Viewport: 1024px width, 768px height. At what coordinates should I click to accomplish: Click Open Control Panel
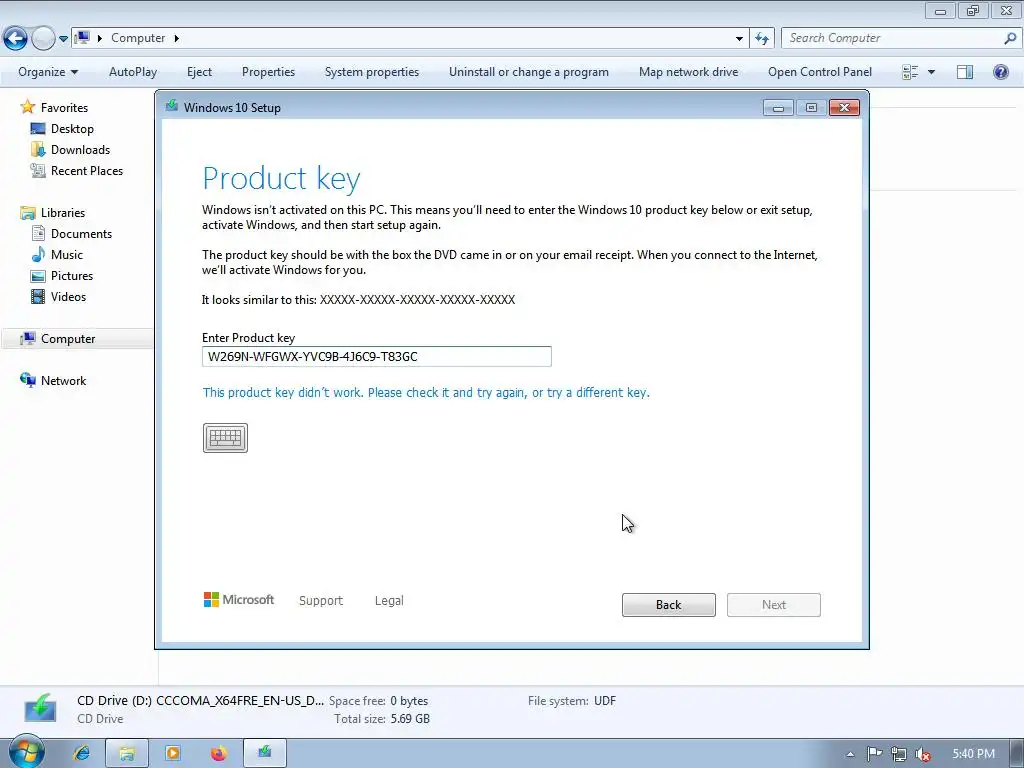820,72
